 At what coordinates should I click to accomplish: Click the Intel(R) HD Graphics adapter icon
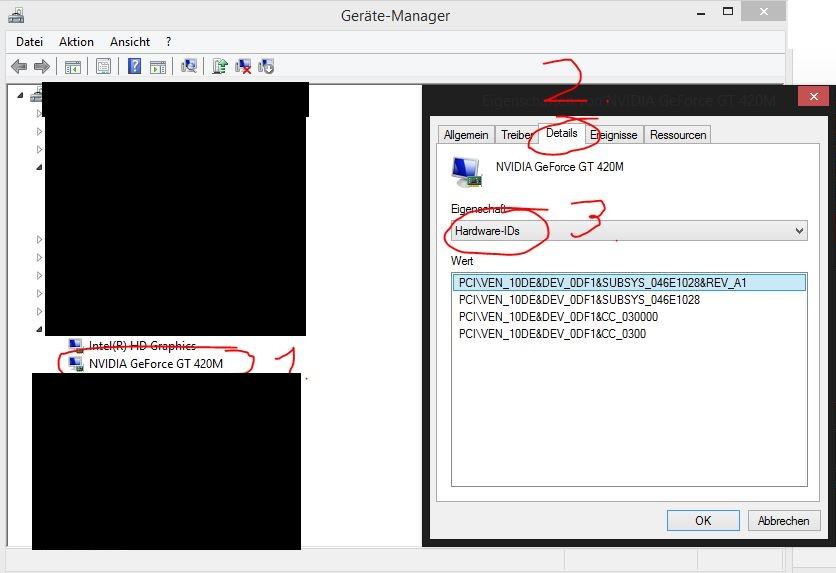tap(76, 345)
